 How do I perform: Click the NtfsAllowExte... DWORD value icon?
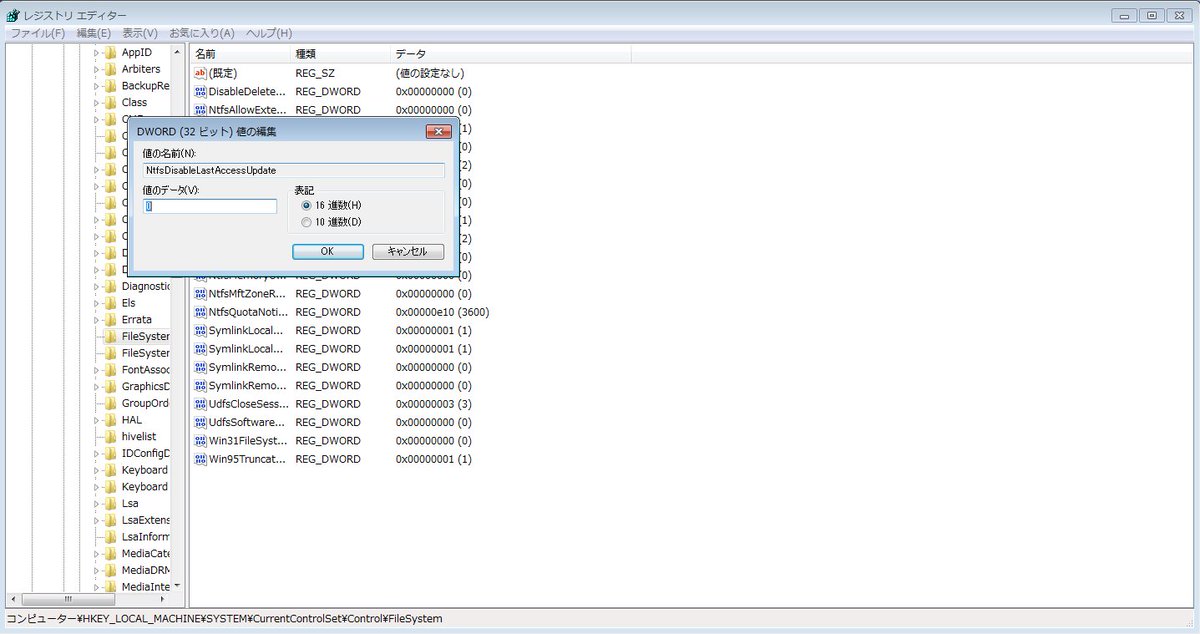[x=200, y=110]
